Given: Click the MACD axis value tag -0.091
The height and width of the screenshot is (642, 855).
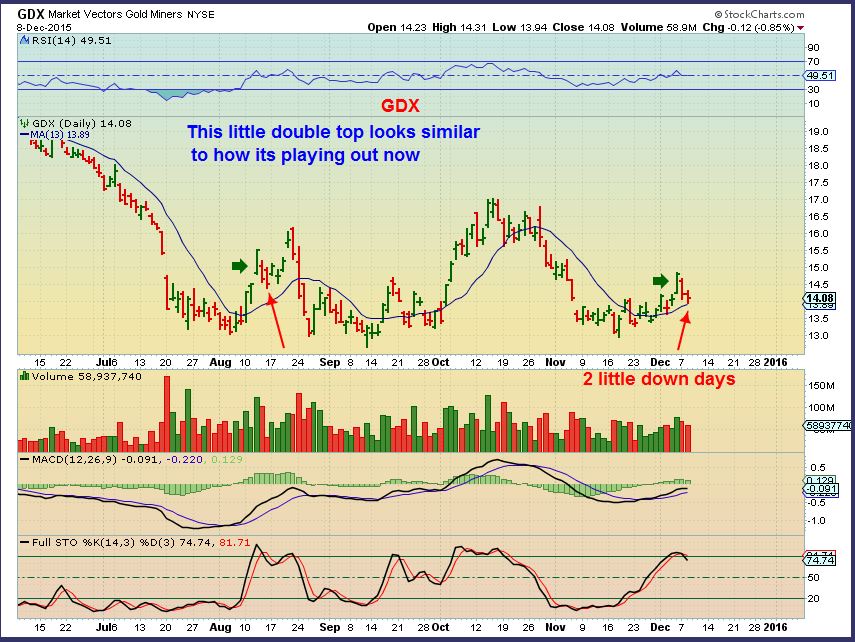Looking at the screenshot, I should pos(821,489).
